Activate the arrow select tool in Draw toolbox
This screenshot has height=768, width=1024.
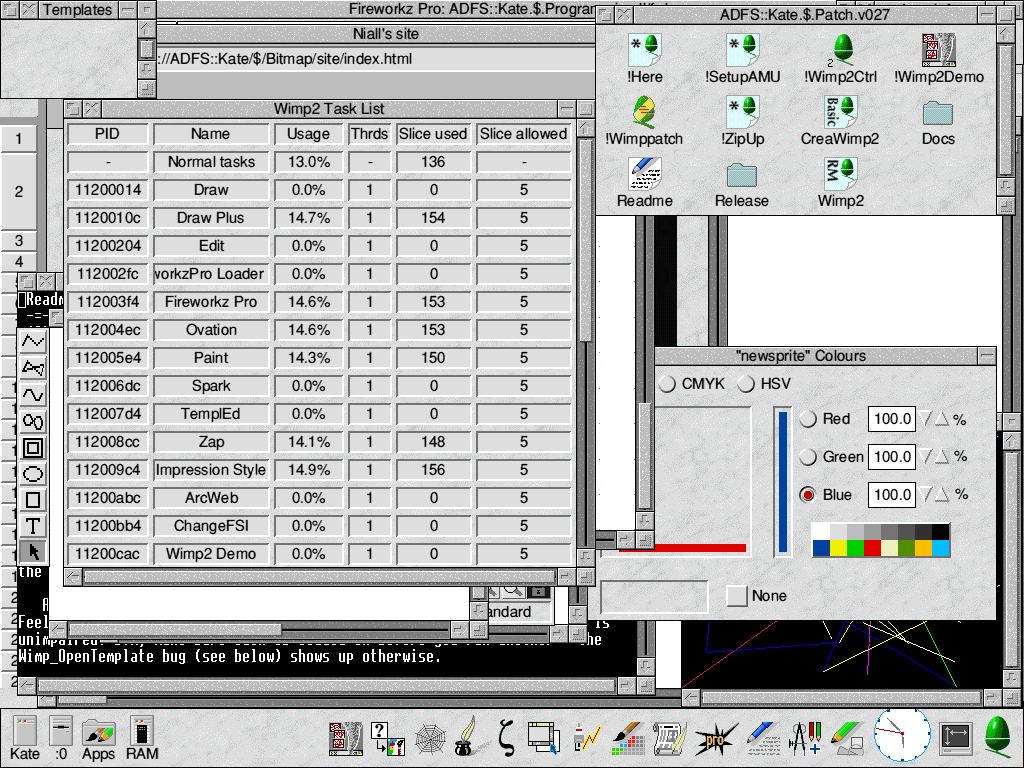33,552
